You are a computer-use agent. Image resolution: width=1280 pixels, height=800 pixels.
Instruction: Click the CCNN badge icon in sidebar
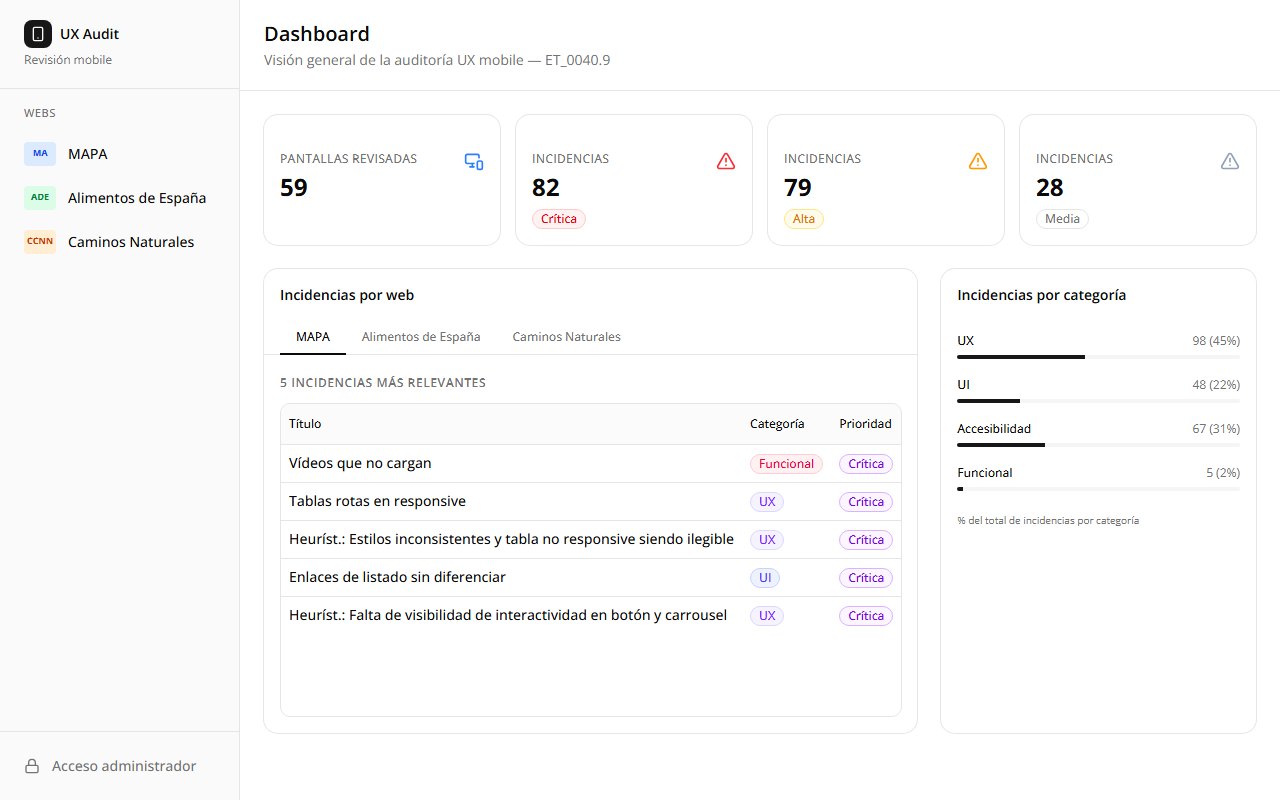40,242
